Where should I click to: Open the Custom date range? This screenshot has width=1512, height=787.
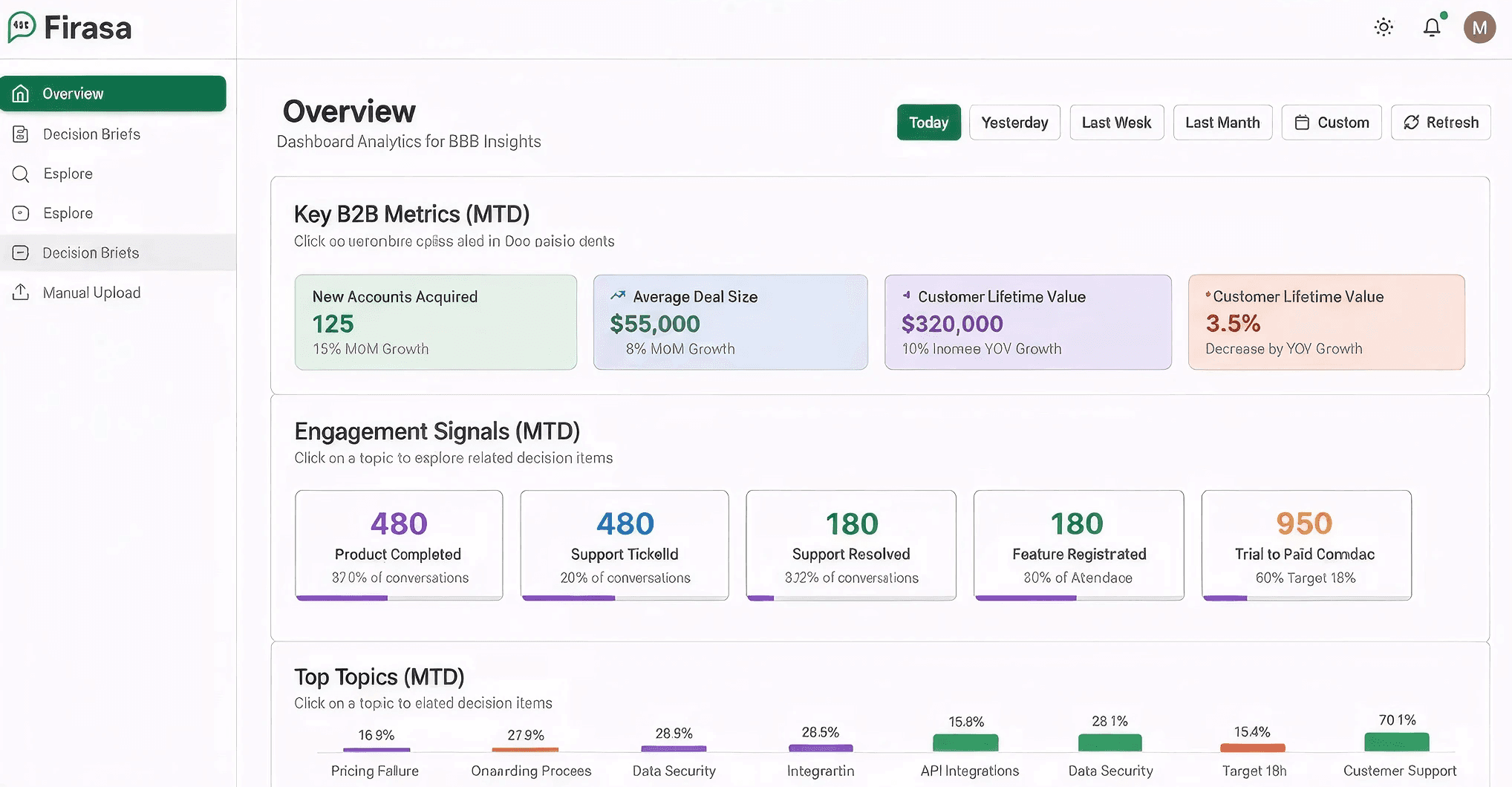1332,123
